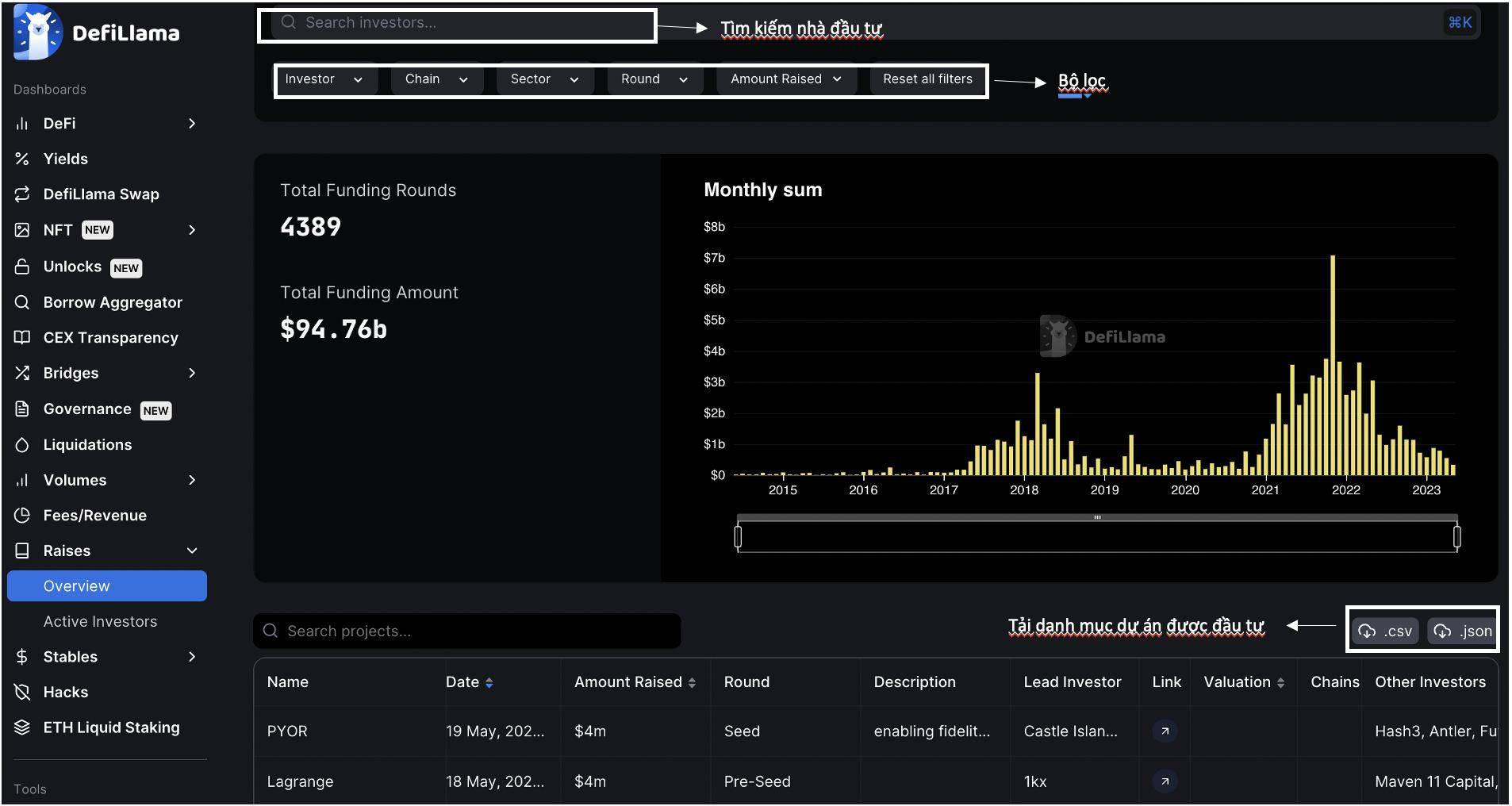This screenshot has height=806, width=1512.
Task: Click the Castle Islan... lead investor cell
Action: [1070, 731]
